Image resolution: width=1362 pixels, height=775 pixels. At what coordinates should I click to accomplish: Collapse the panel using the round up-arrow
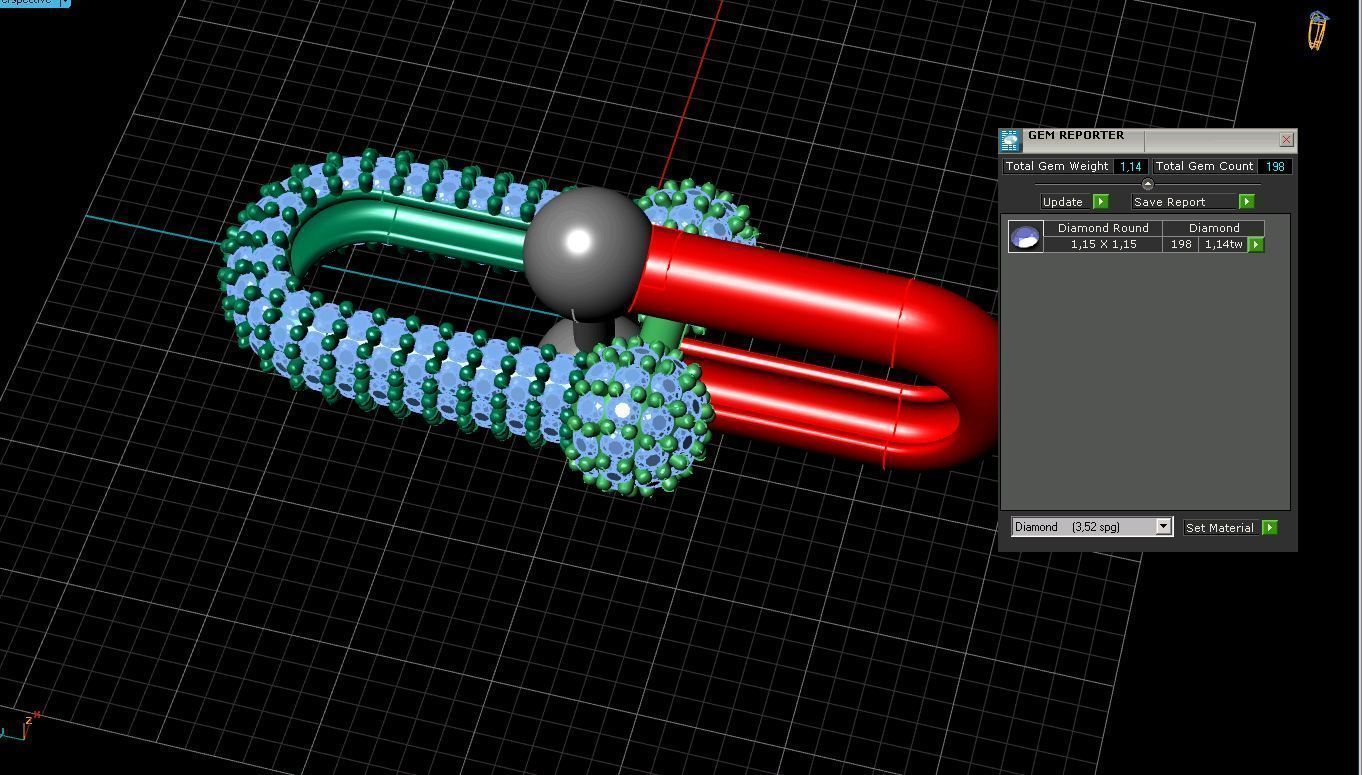(x=1147, y=184)
